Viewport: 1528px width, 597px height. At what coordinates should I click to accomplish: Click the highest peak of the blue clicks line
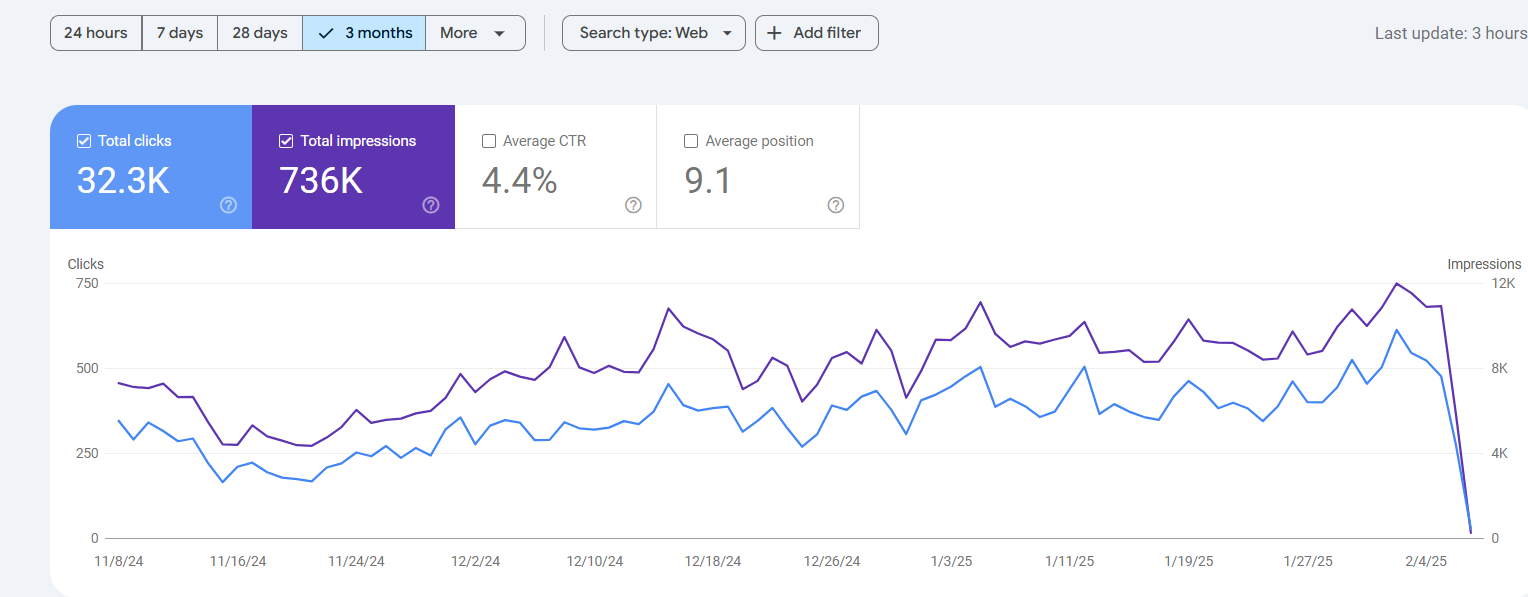pos(1397,330)
